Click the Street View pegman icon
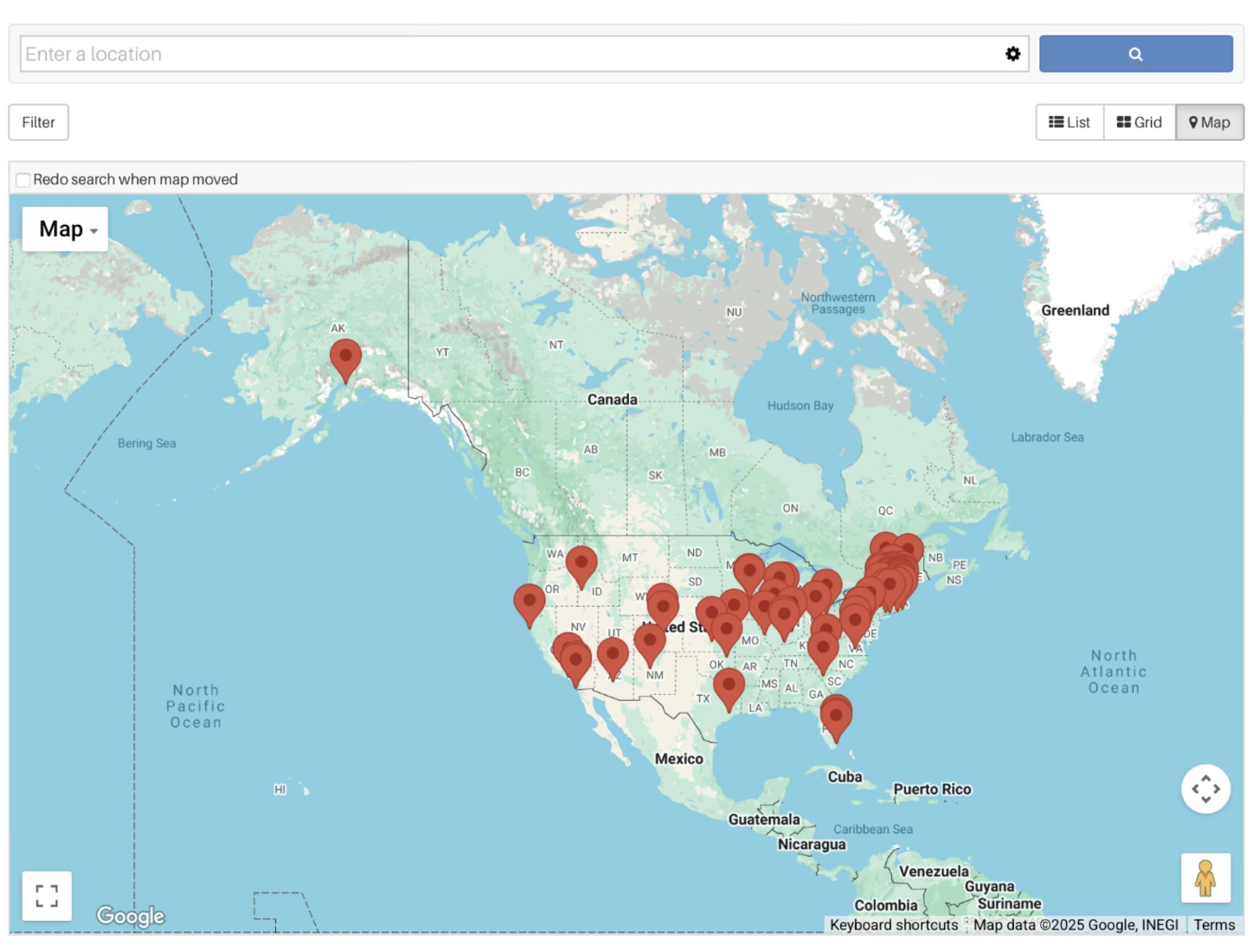The width and height of the screenshot is (1253, 952). 1205,878
